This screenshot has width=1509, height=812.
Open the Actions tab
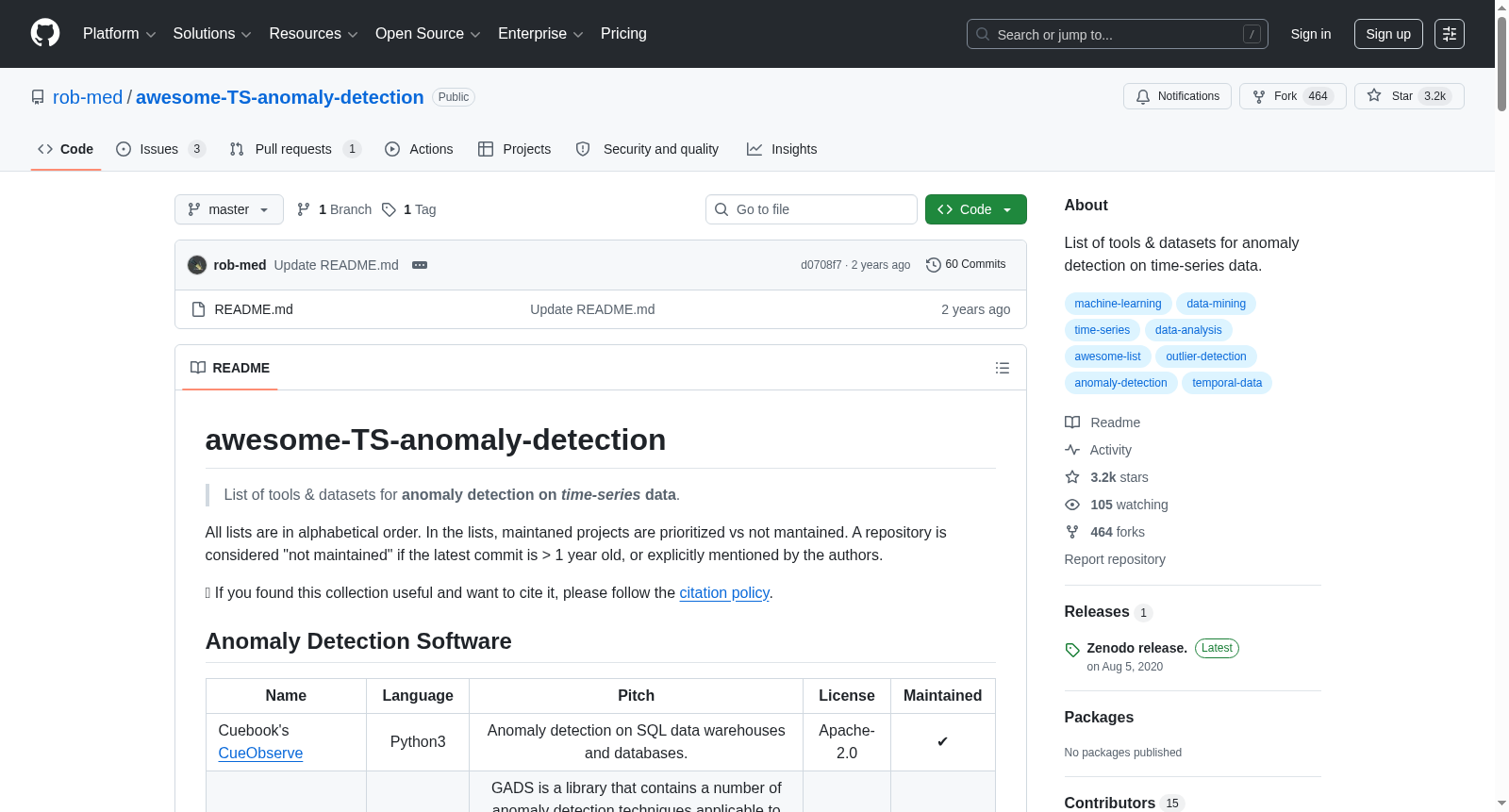point(419,149)
